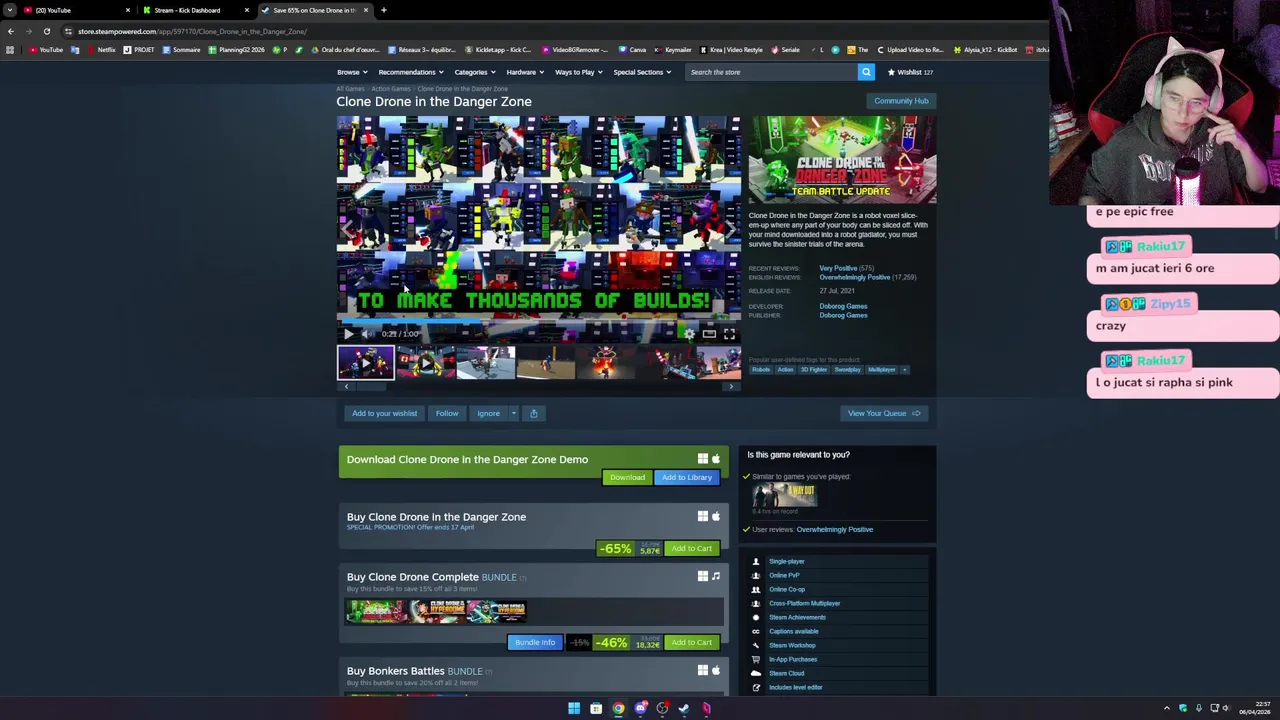Click the Ignore button
1280x720 pixels.
488,413
